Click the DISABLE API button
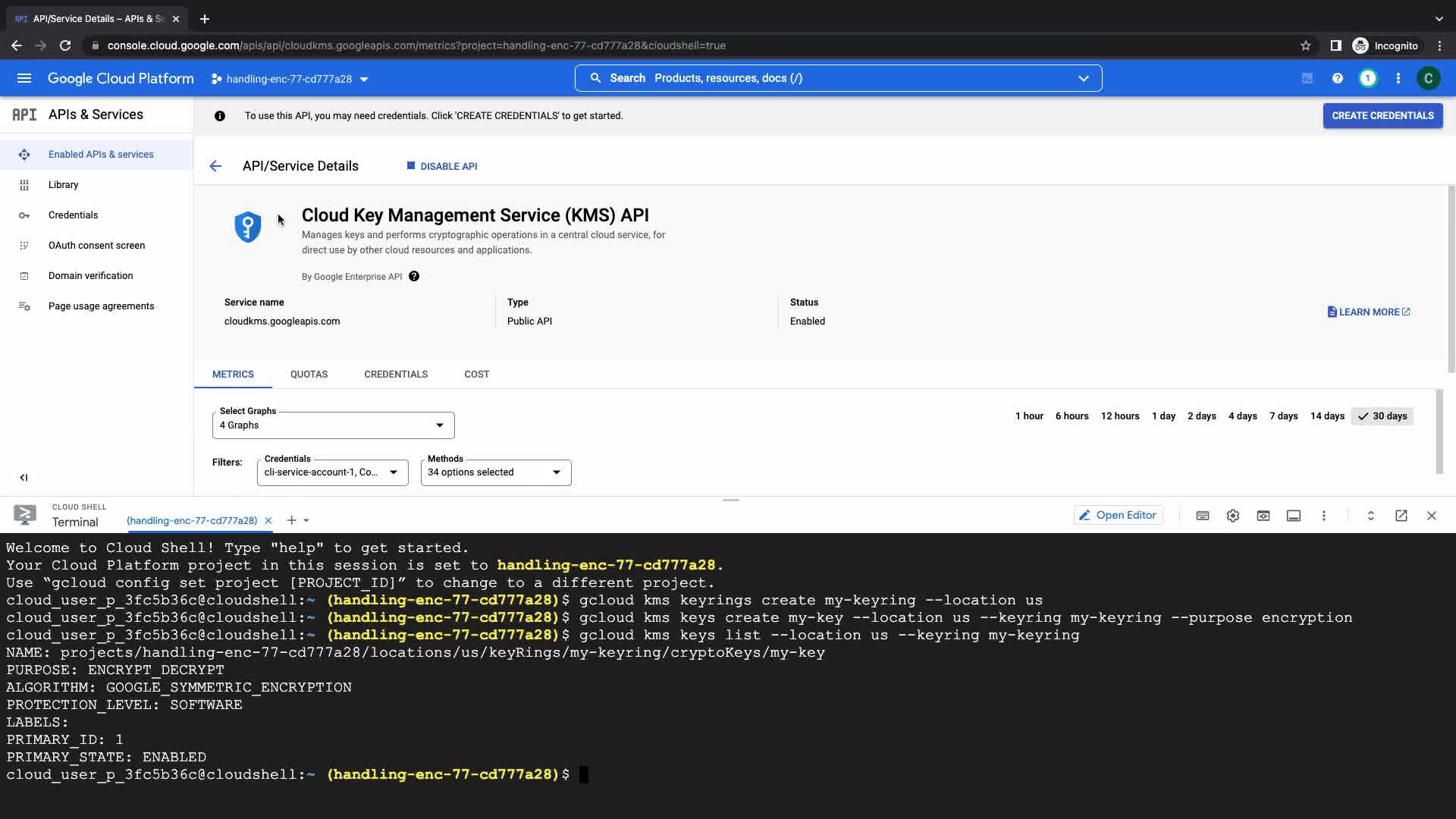 [442, 166]
